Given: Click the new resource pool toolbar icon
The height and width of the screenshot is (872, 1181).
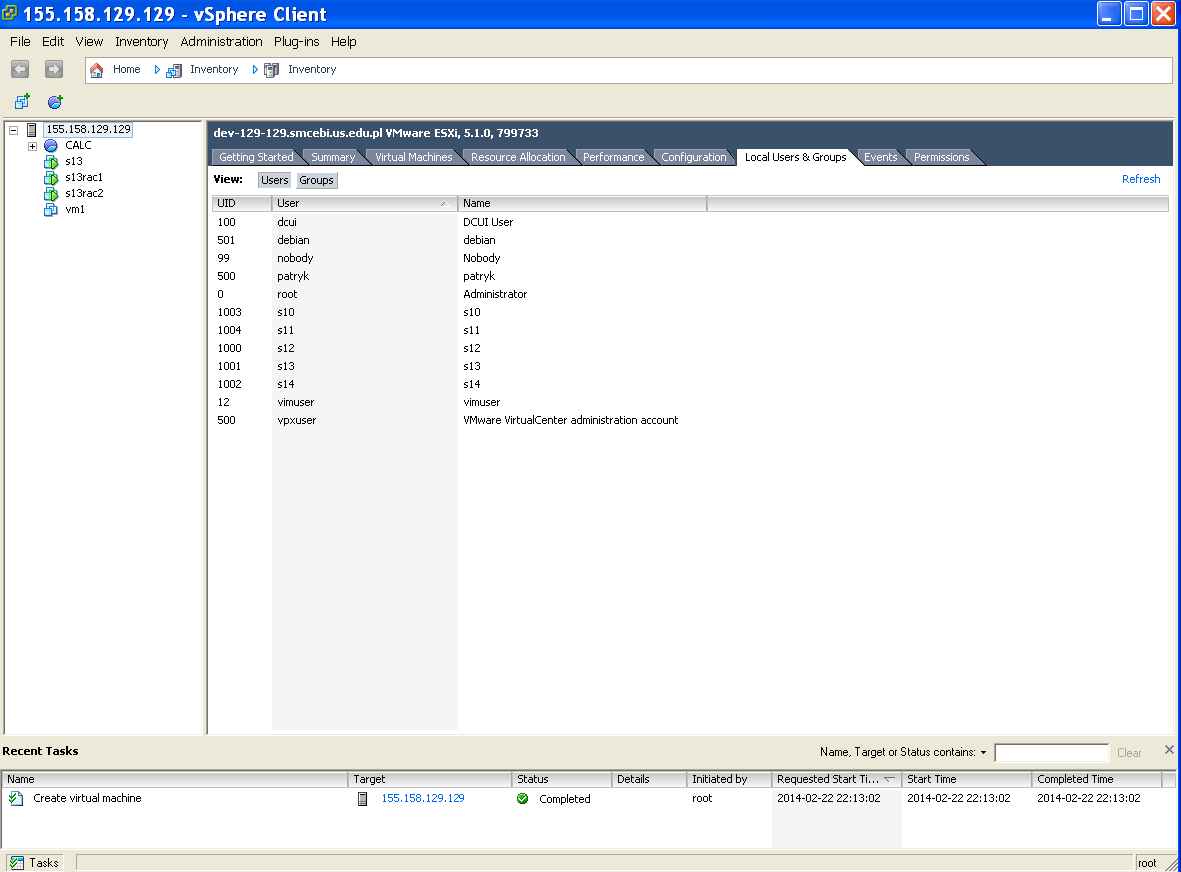Looking at the screenshot, I should pyautogui.click(x=55, y=102).
